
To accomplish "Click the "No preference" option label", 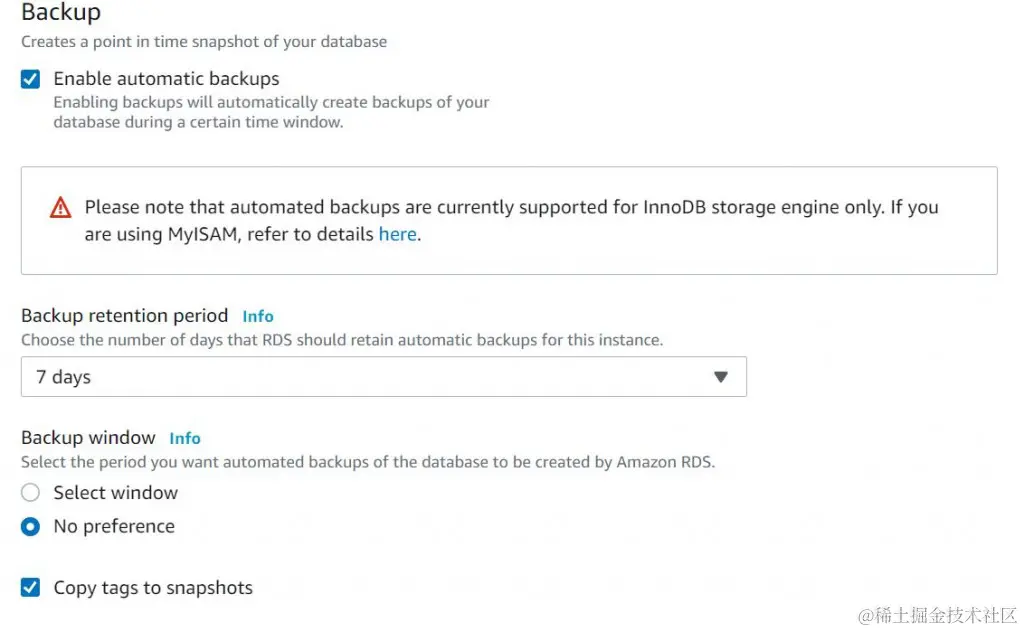I will [114, 527].
